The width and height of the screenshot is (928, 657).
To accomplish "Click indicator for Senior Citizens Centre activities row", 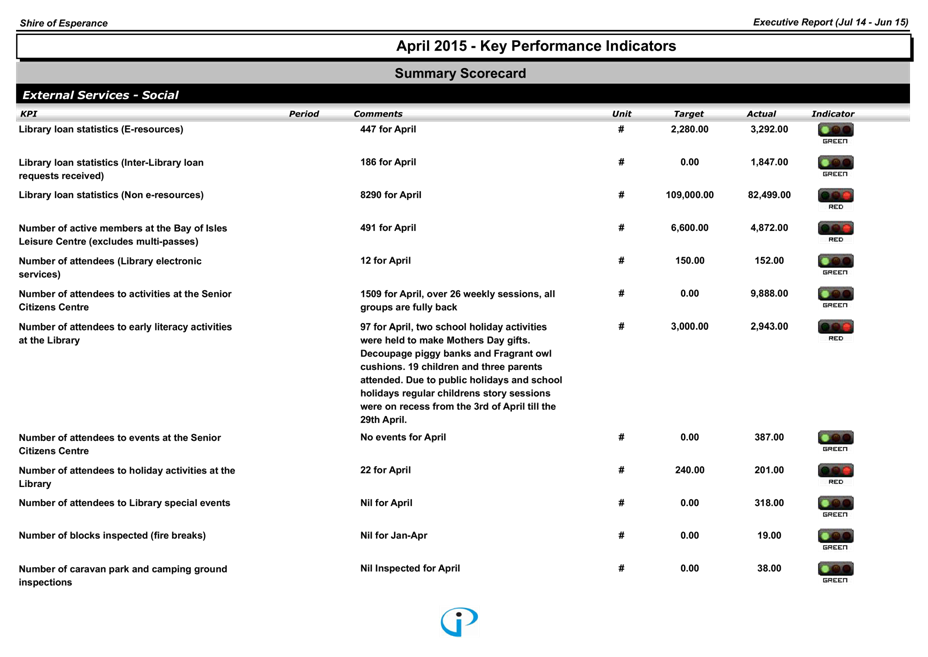I will (835, 294).
